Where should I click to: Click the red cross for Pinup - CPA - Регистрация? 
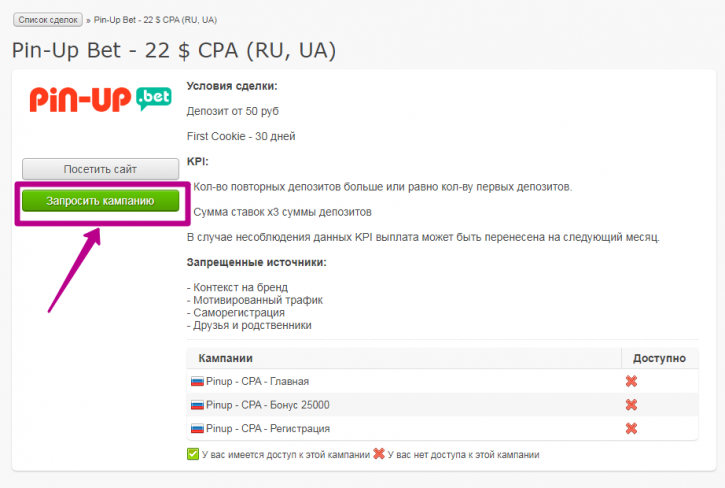pos(631,428)
